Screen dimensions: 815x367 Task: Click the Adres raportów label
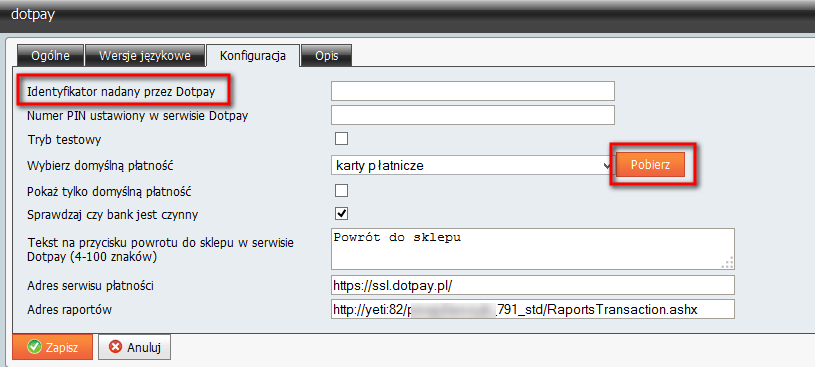tap(69, 310)
